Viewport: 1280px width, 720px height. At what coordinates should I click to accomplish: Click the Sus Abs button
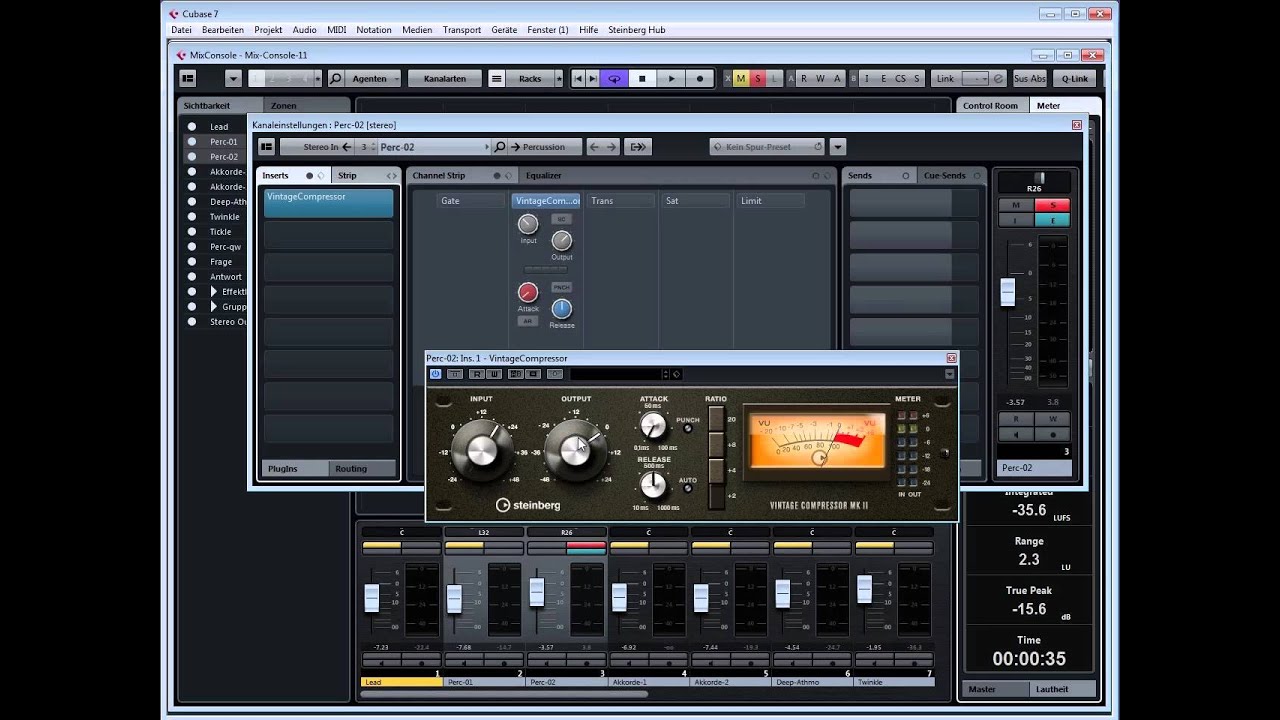[1029, 78]
